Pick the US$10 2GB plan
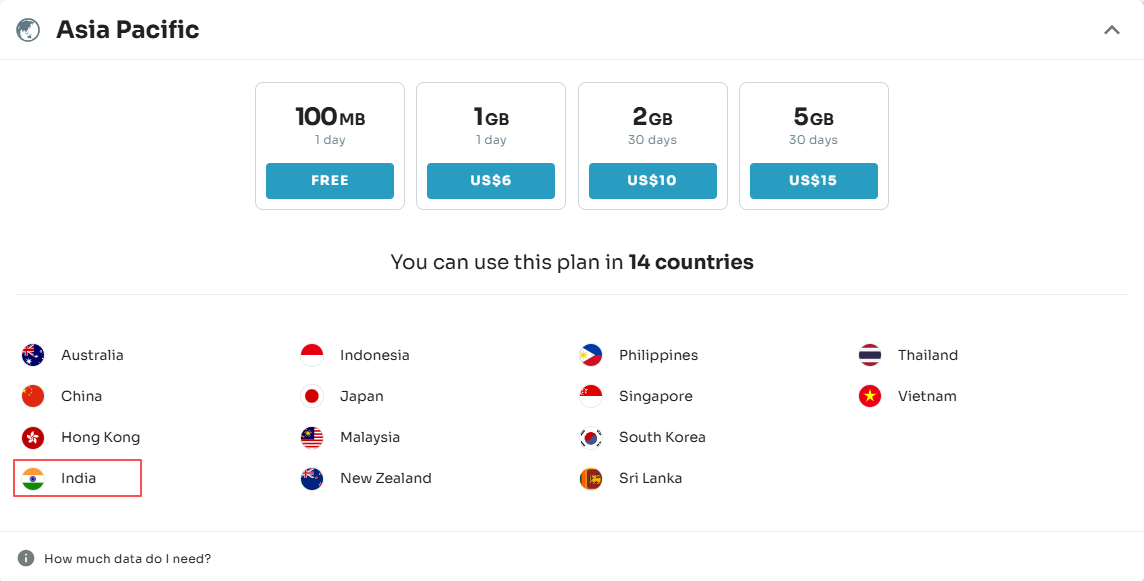 [652, 181]
